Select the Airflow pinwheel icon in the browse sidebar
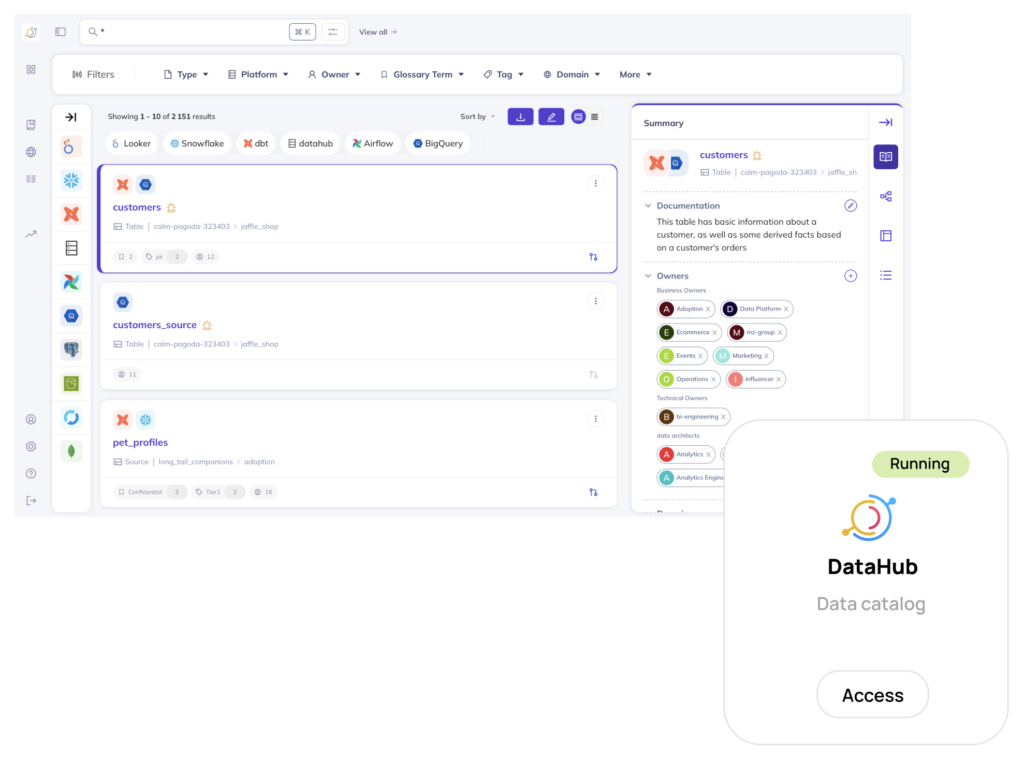Image resolution: width=1024 pixels, height=760 pixels. [x=71, y=281]
